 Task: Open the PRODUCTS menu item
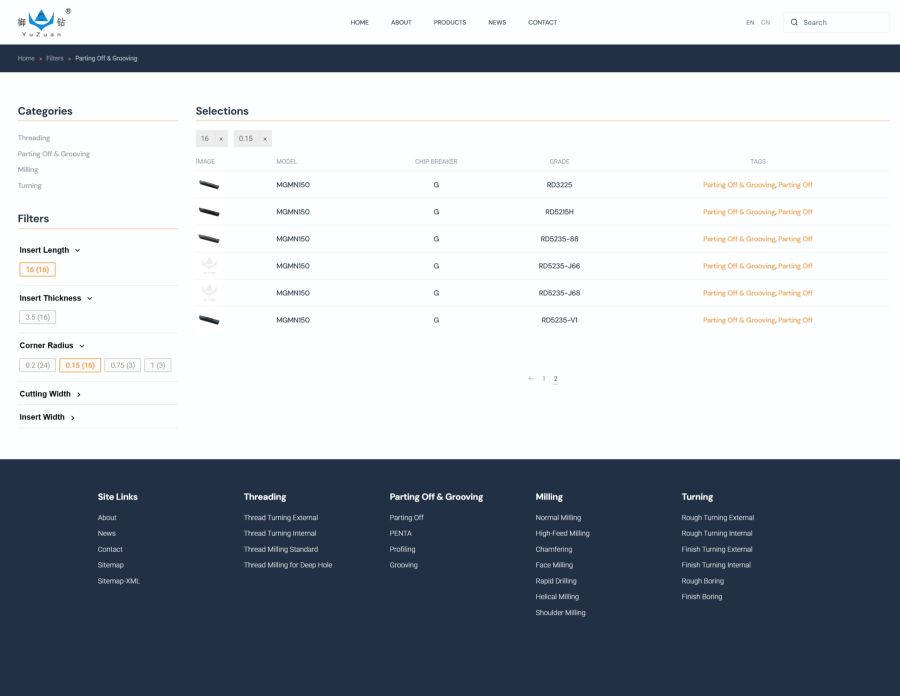(449, 22)
